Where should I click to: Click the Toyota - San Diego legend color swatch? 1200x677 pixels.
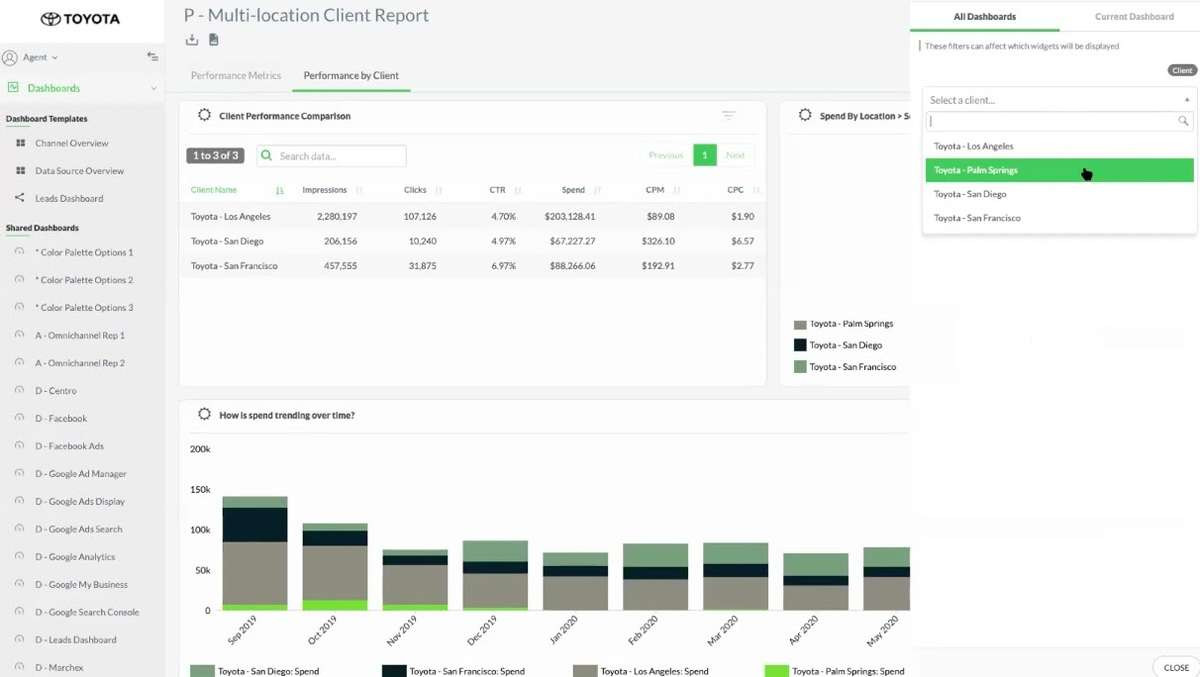pos(800,345)
